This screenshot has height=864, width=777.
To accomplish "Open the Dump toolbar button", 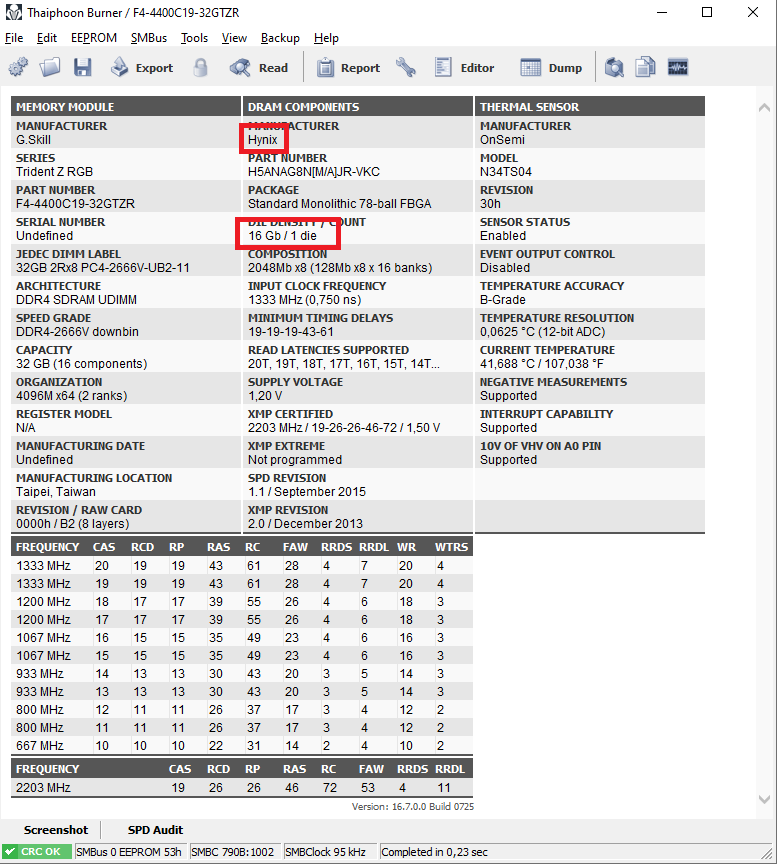I will point(551,68).
